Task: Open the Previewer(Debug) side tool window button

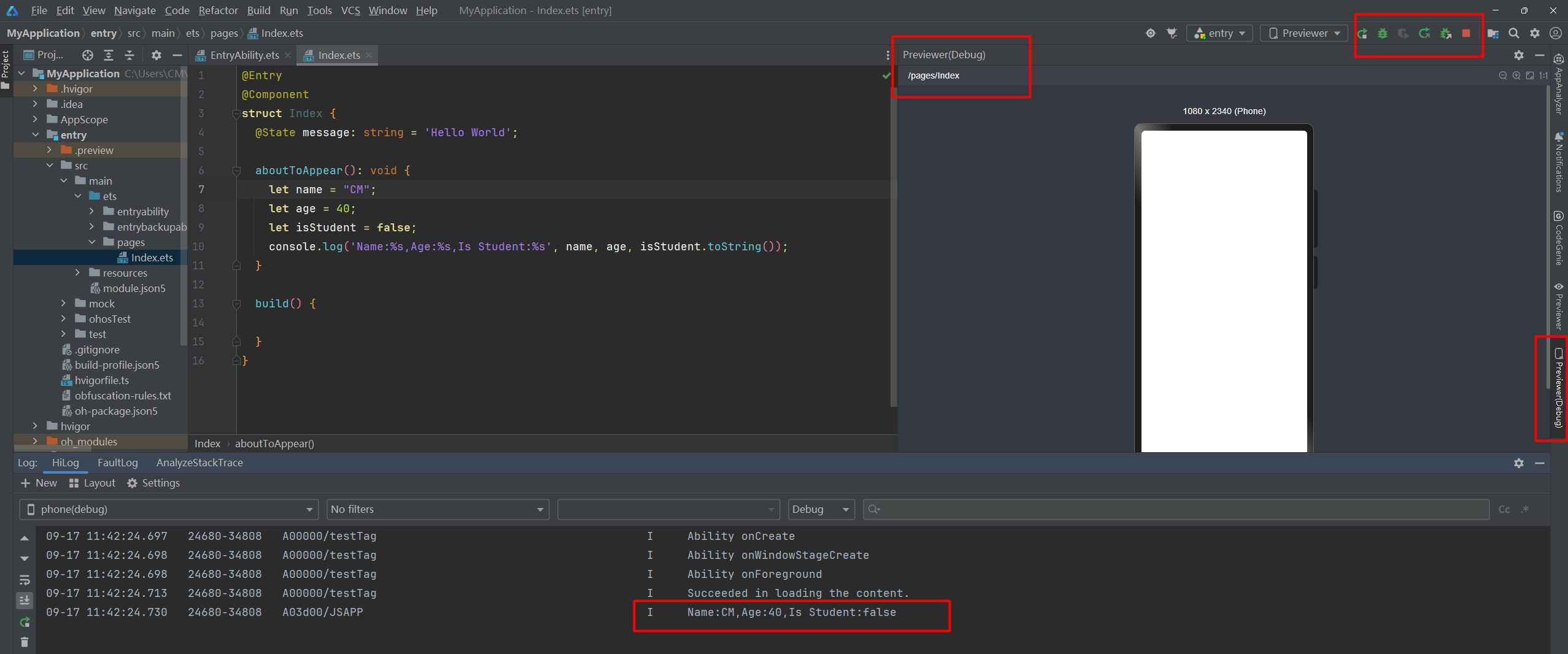Action: coord(1558,388)
